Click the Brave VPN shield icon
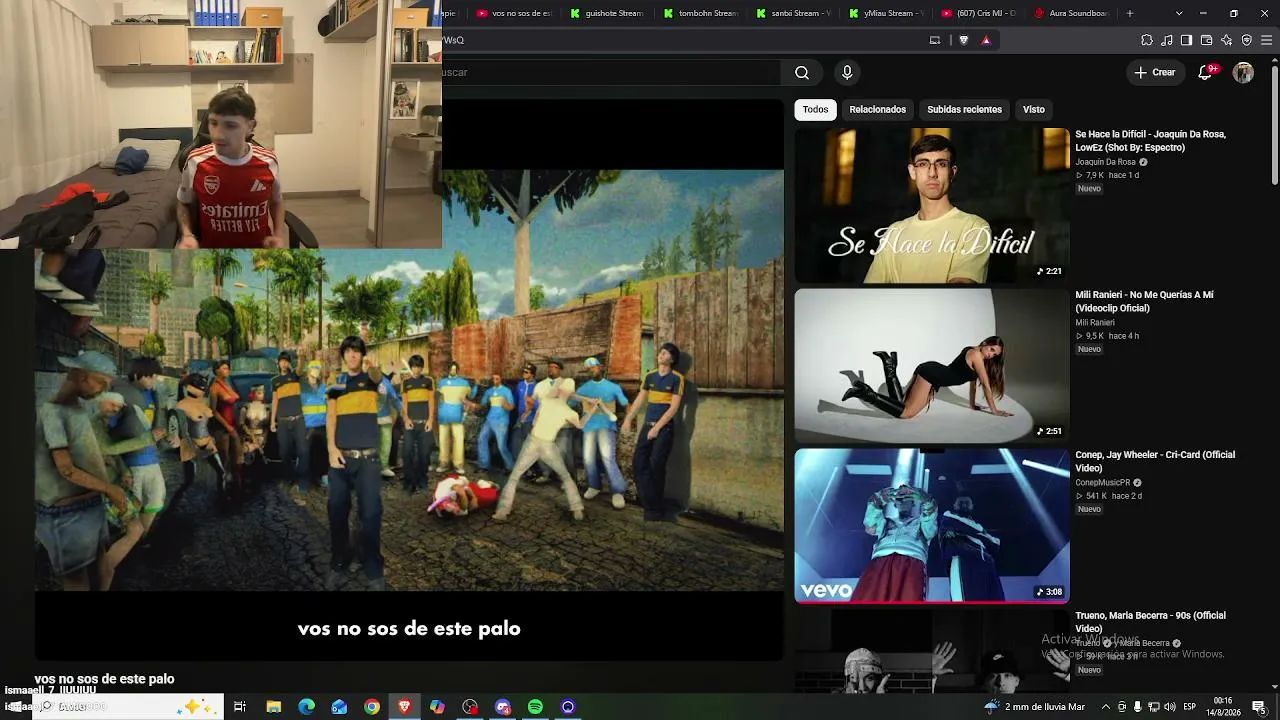 coord(1246,40)
